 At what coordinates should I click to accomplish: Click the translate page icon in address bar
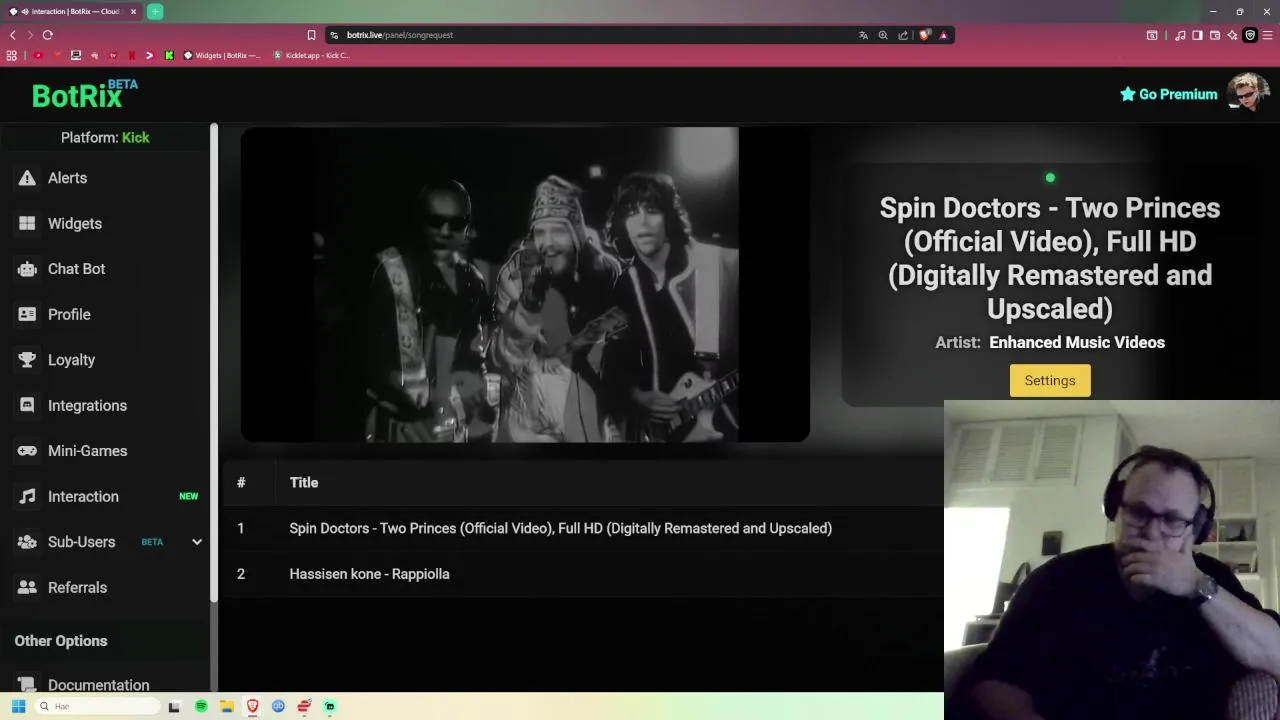[863, 35]
